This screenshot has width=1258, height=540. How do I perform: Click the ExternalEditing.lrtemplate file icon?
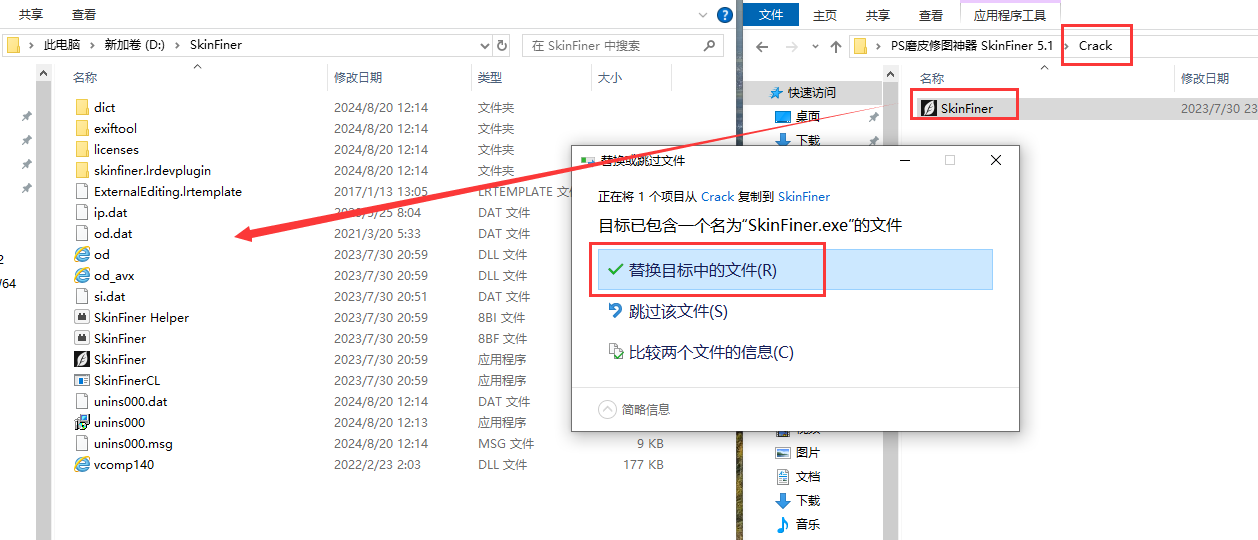tap(82, 191)
